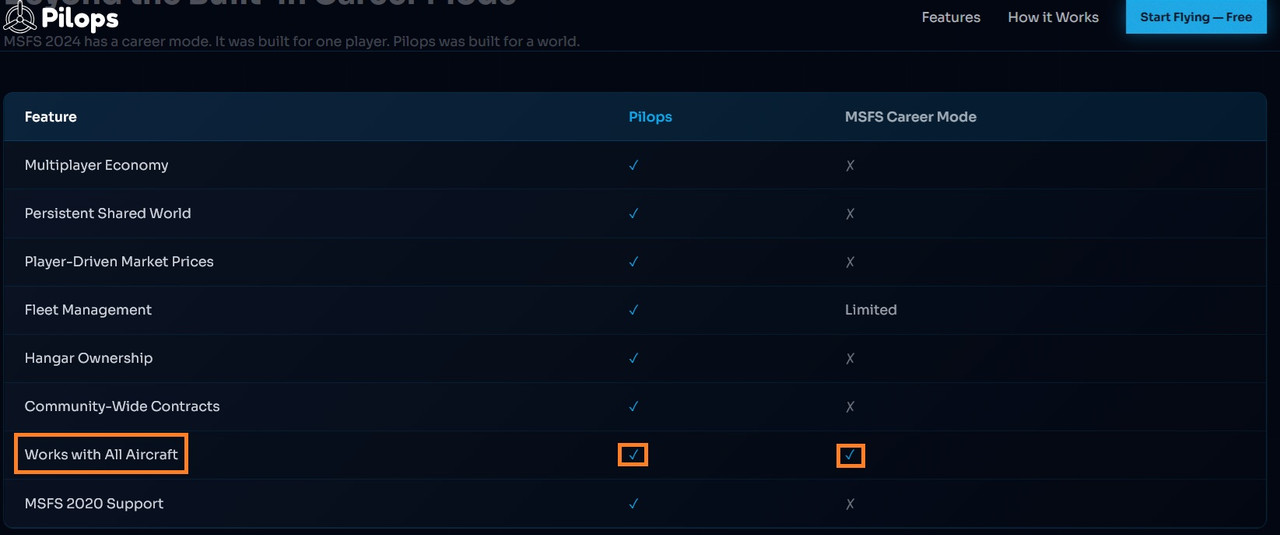This screenshot has width=1280, height=535.
Task: Click the MSFS X mark for Hangar Ownership
Action: [850, 358]
